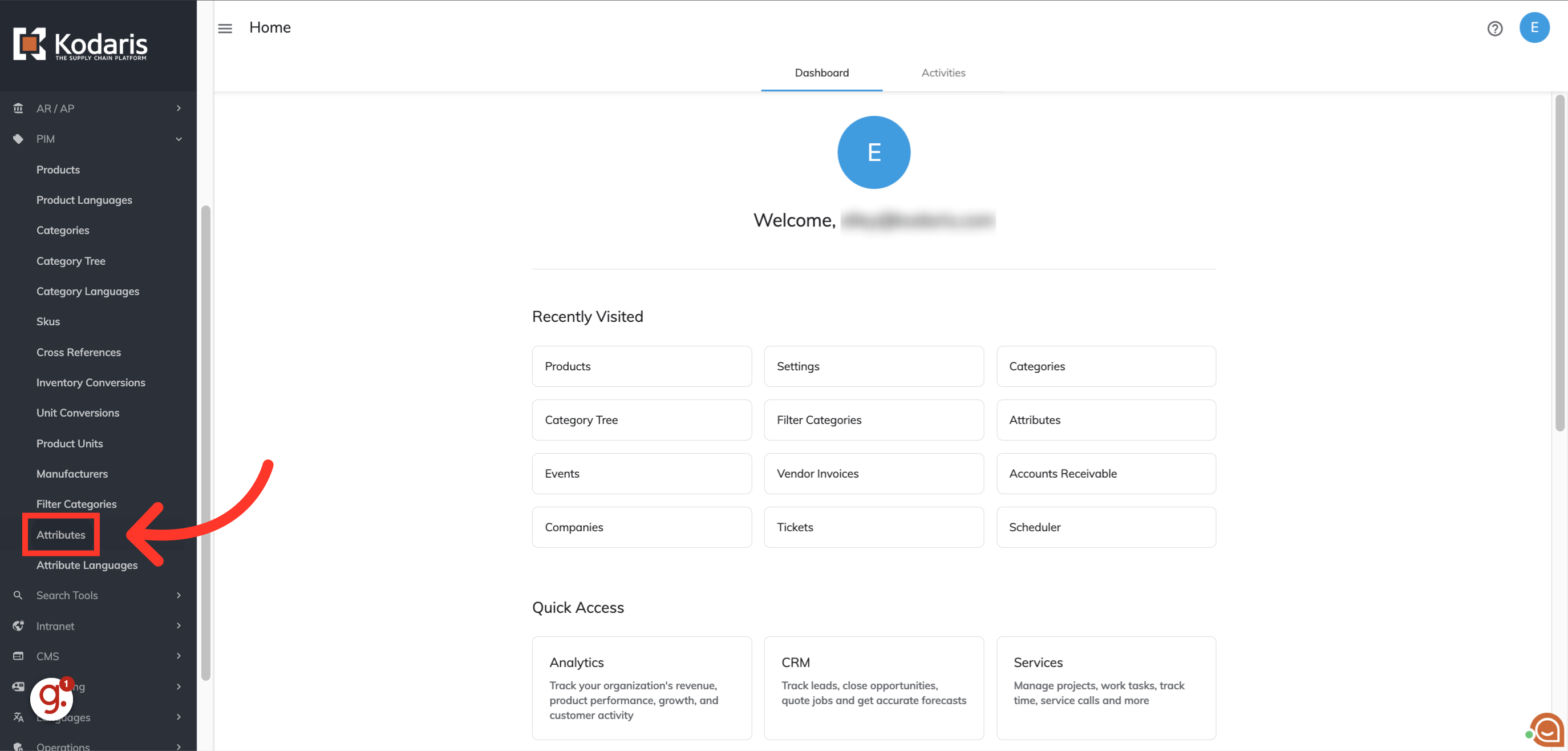Select the Dashboard tab
Viewport: 1568px width, 751px height.
[821, 72]
